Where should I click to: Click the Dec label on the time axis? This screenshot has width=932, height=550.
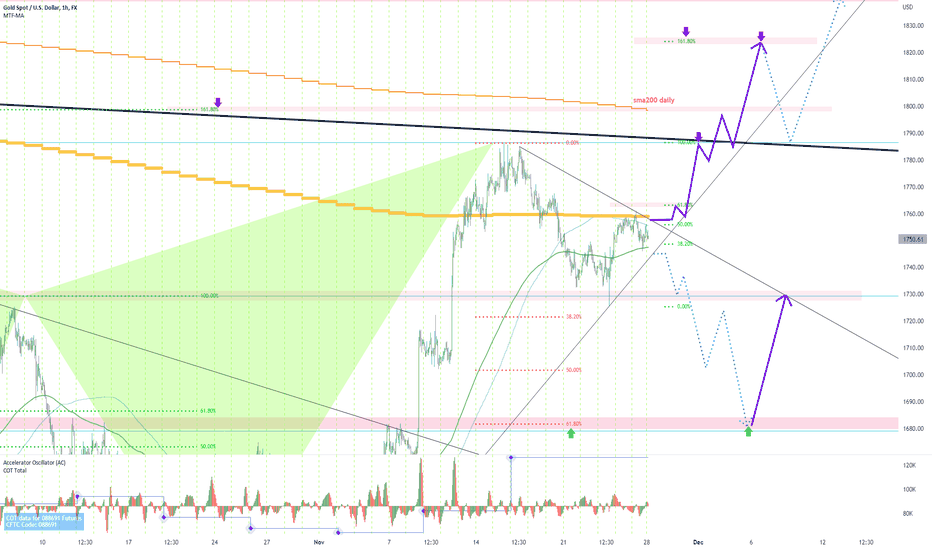[x=698, y=542]
